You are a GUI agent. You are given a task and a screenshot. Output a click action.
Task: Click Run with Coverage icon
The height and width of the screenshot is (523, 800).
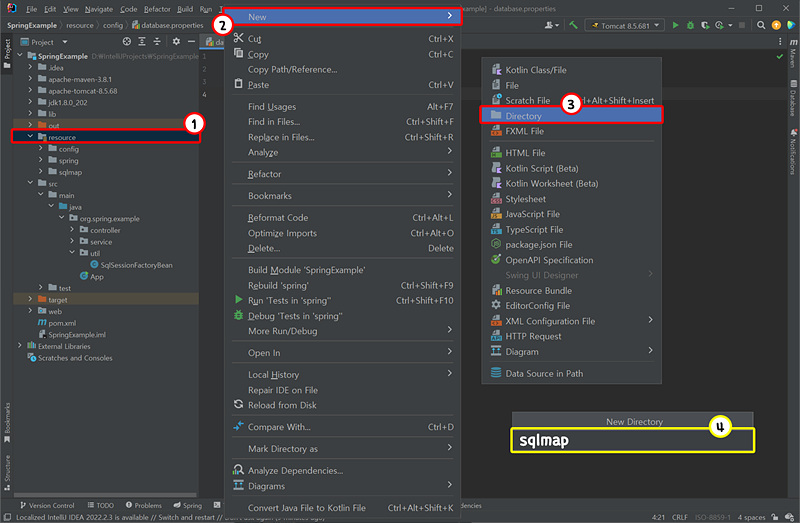(705, 25)
